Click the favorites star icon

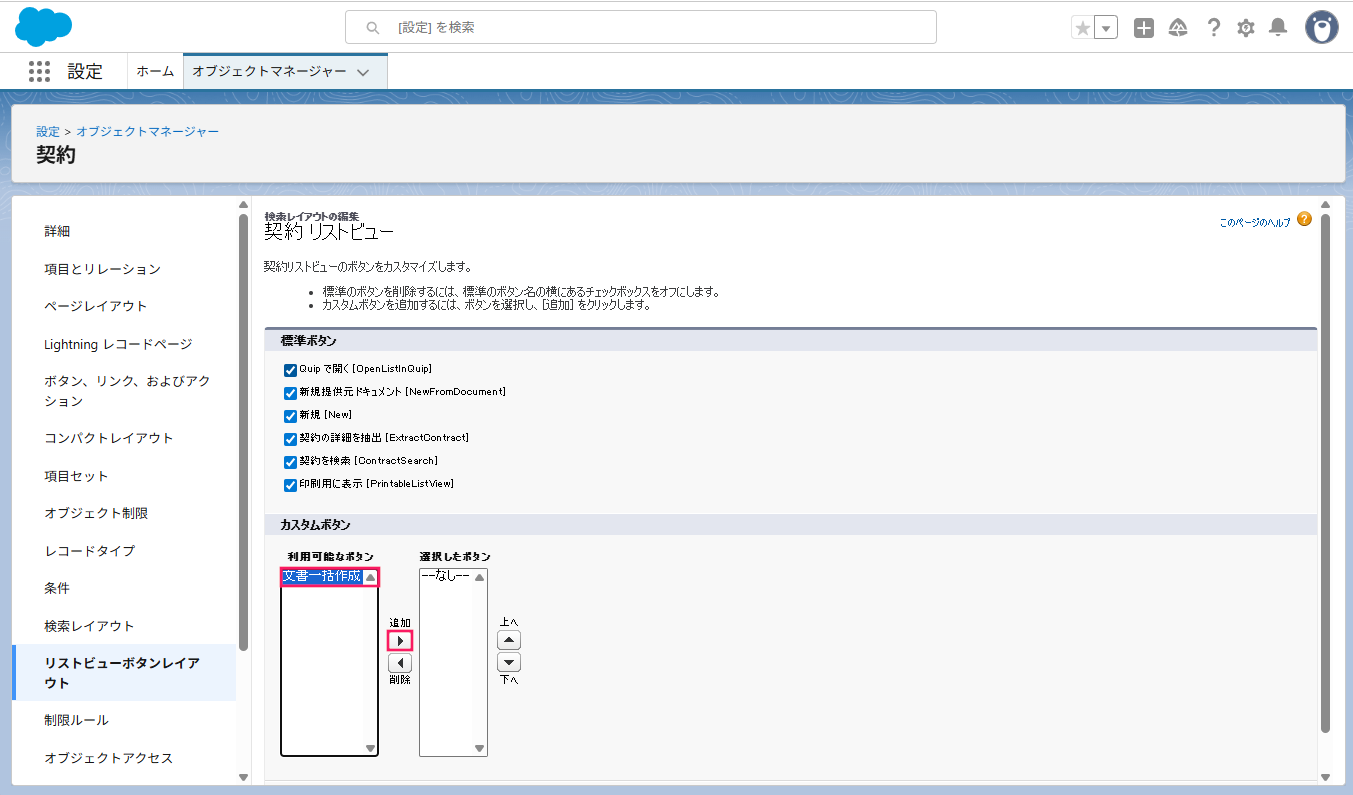(x=1083, y=28)
